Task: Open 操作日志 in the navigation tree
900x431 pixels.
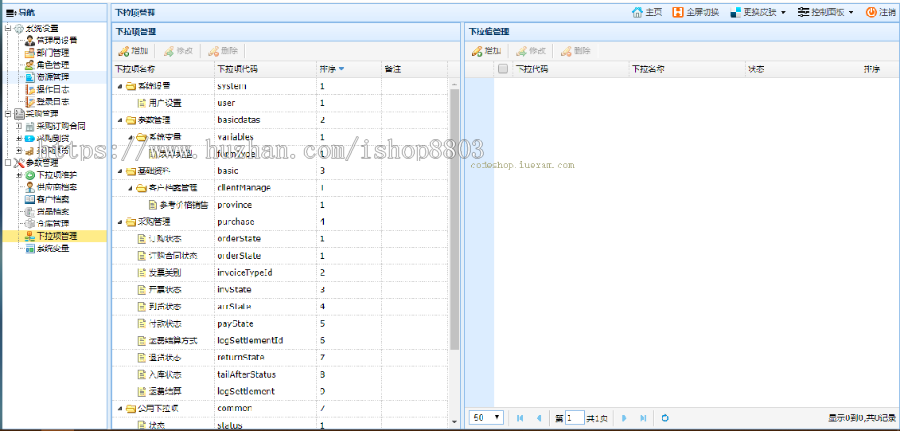Action: pos(53,89)
